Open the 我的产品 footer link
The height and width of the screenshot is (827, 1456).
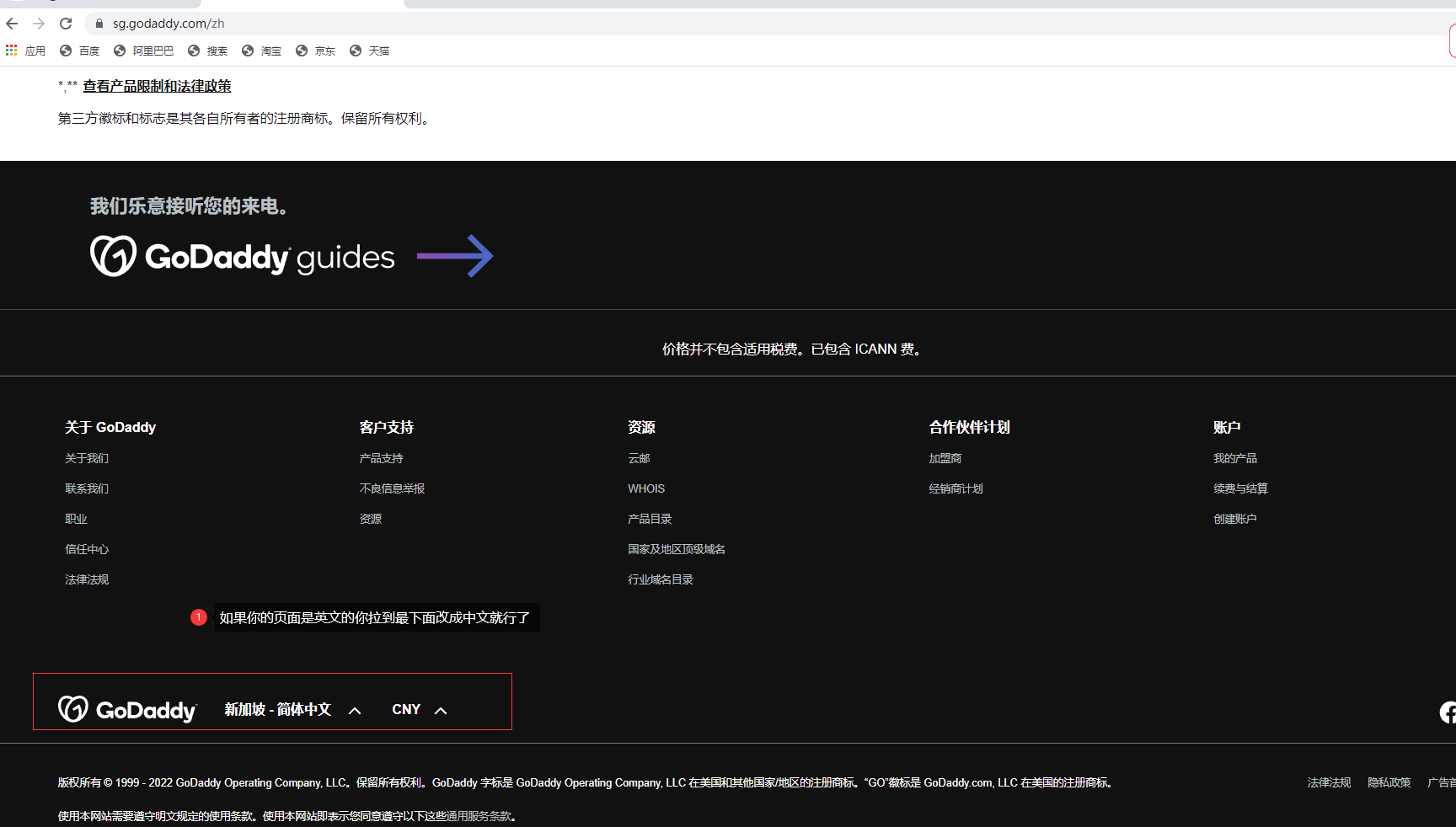point(1235,458)
